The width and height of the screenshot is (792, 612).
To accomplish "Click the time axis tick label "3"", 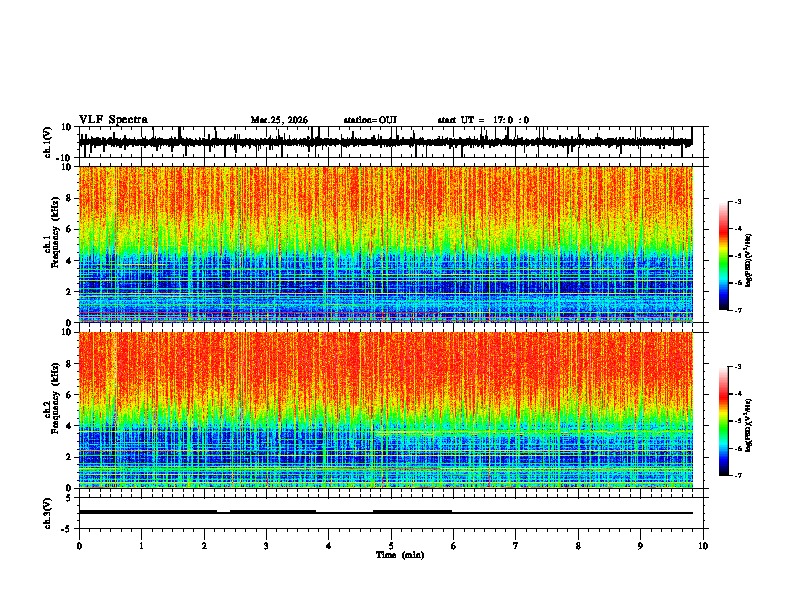I will pyautogui.click(x=266, y=546).
